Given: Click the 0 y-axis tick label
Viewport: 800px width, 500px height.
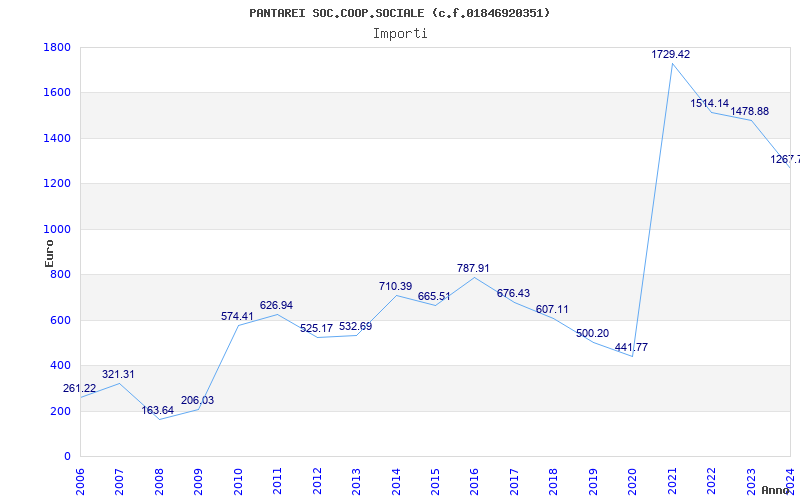Looking at the screenshot, I should click(68, 457).
